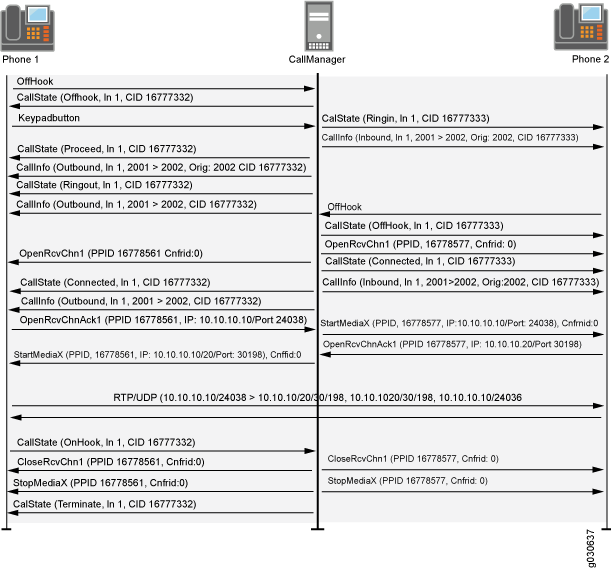Click 'CallState (Connected, ln 1, CID 16777333)' text
Viewport: 611px width, 568px height.
[420, 261]
